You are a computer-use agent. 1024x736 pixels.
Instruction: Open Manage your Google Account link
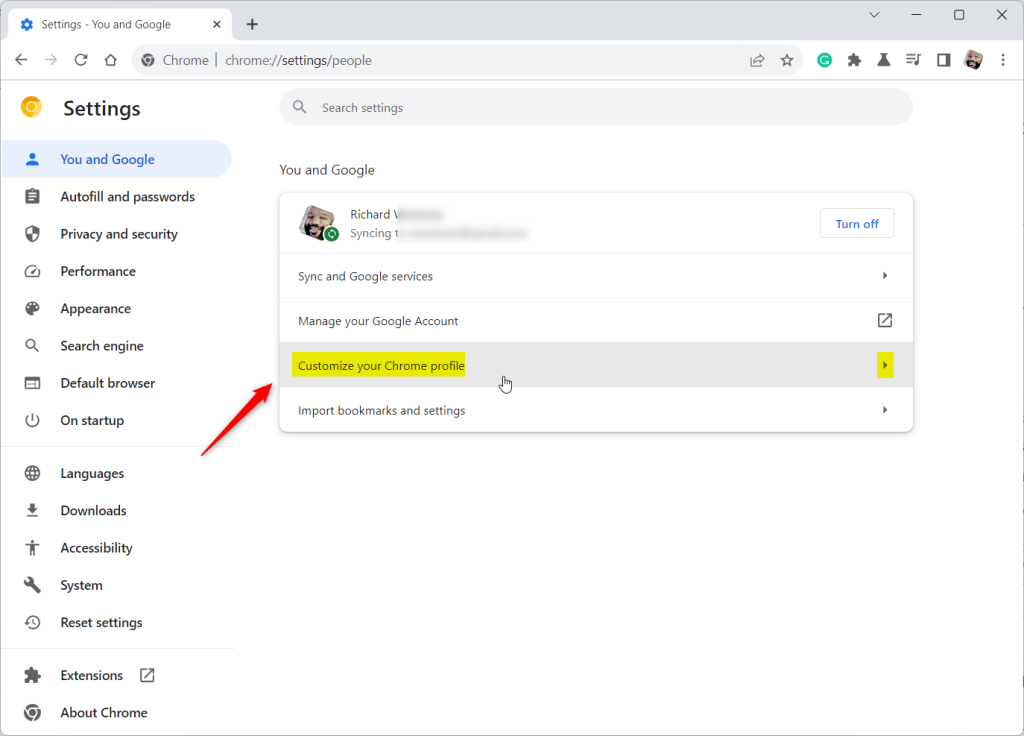[596, 321]
